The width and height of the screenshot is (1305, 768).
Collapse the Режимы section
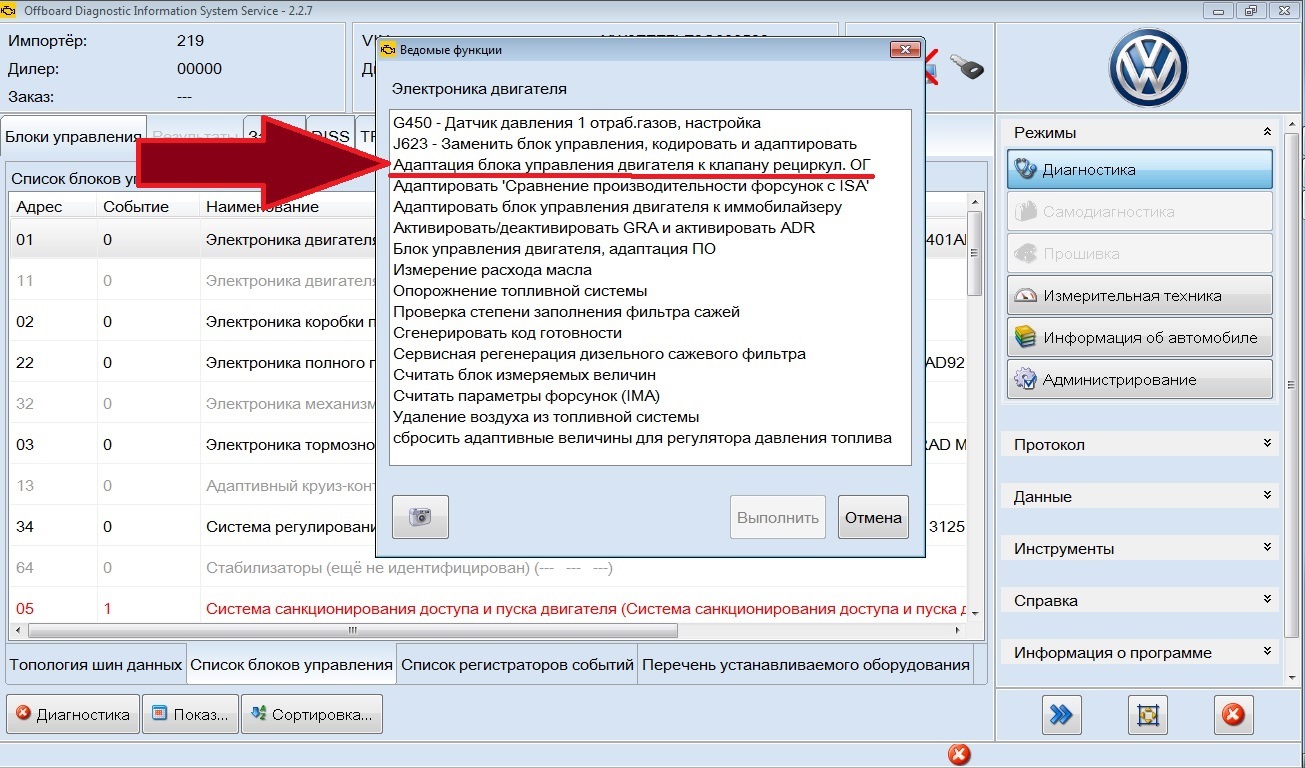point(1267,132)
